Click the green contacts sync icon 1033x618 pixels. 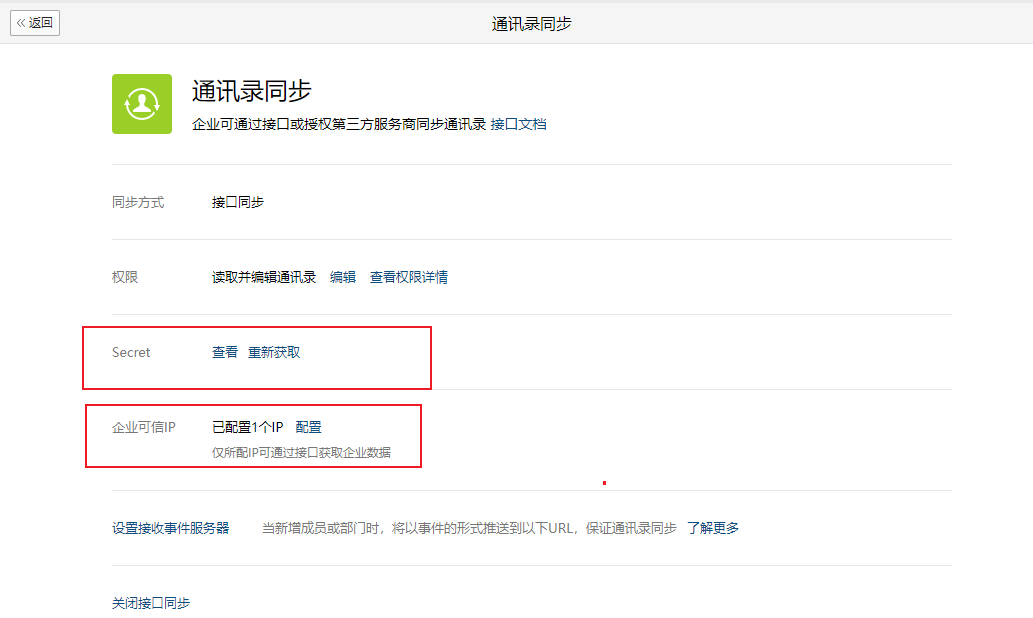tap(142, 104)
